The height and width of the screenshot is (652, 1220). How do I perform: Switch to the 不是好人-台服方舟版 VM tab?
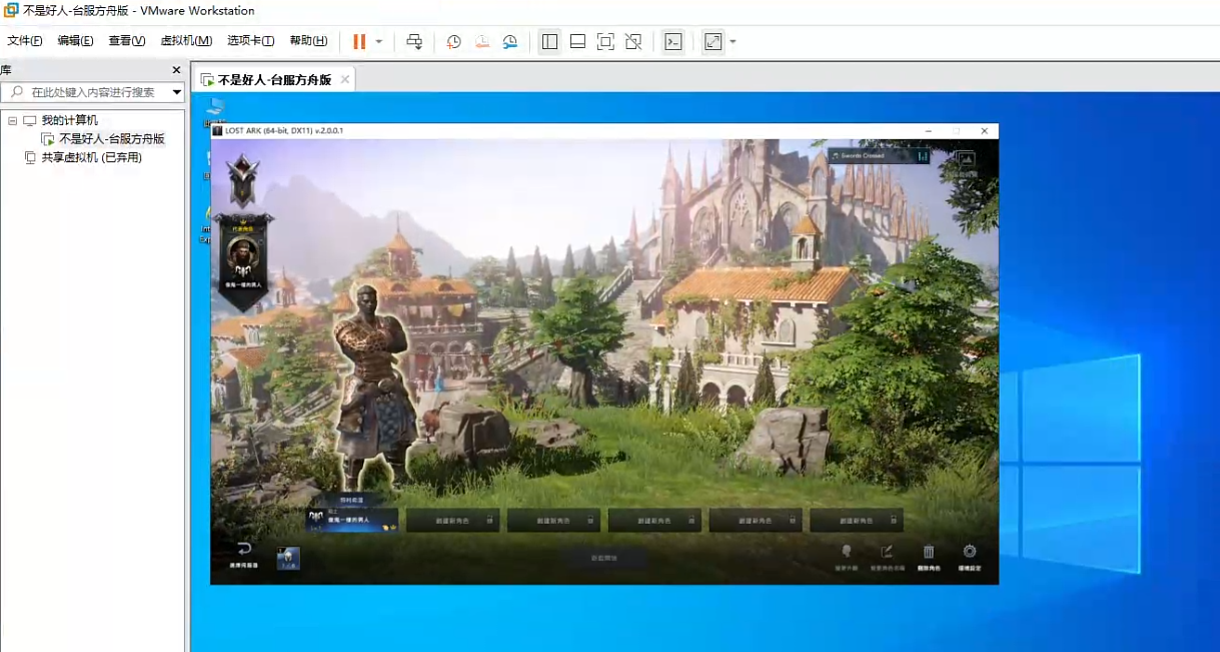[274, 79]
